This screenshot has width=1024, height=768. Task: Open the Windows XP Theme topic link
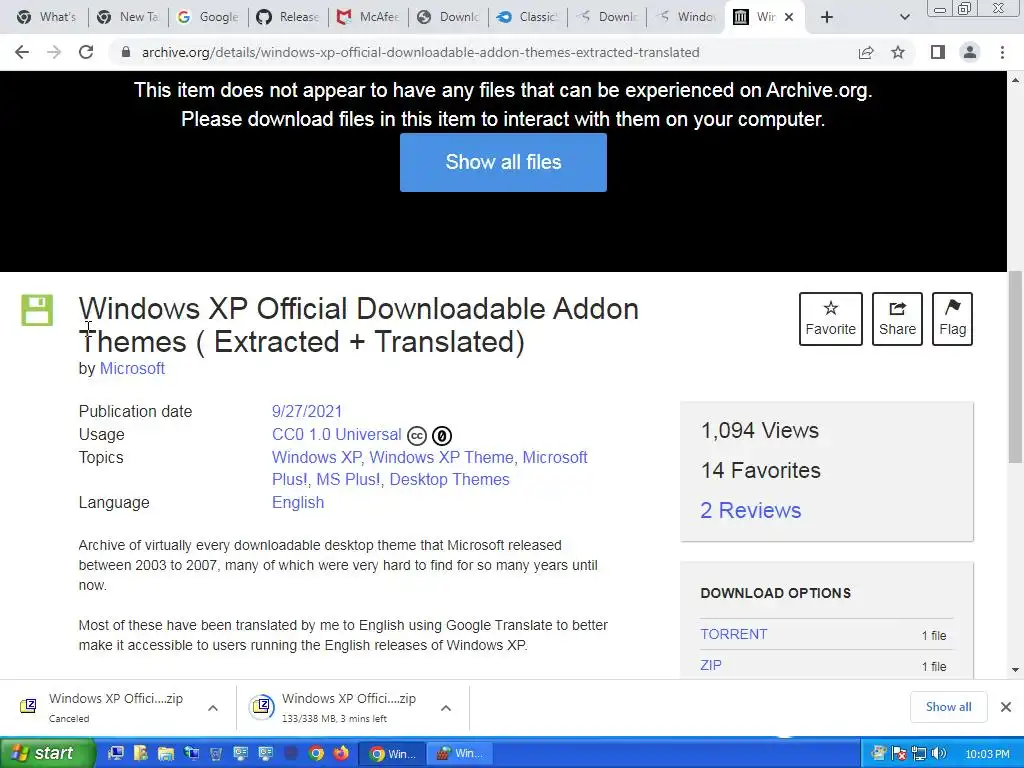click(441, 457)
